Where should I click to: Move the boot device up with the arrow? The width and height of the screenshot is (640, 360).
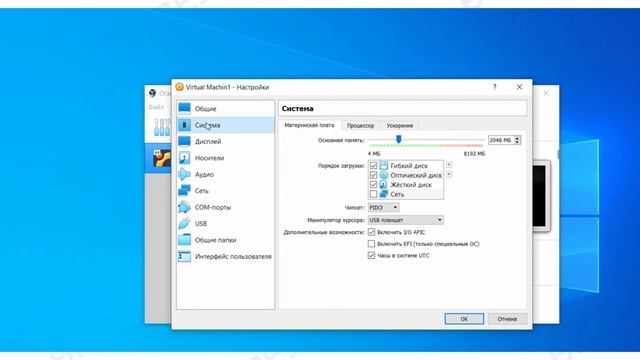(x=449, y=164)
